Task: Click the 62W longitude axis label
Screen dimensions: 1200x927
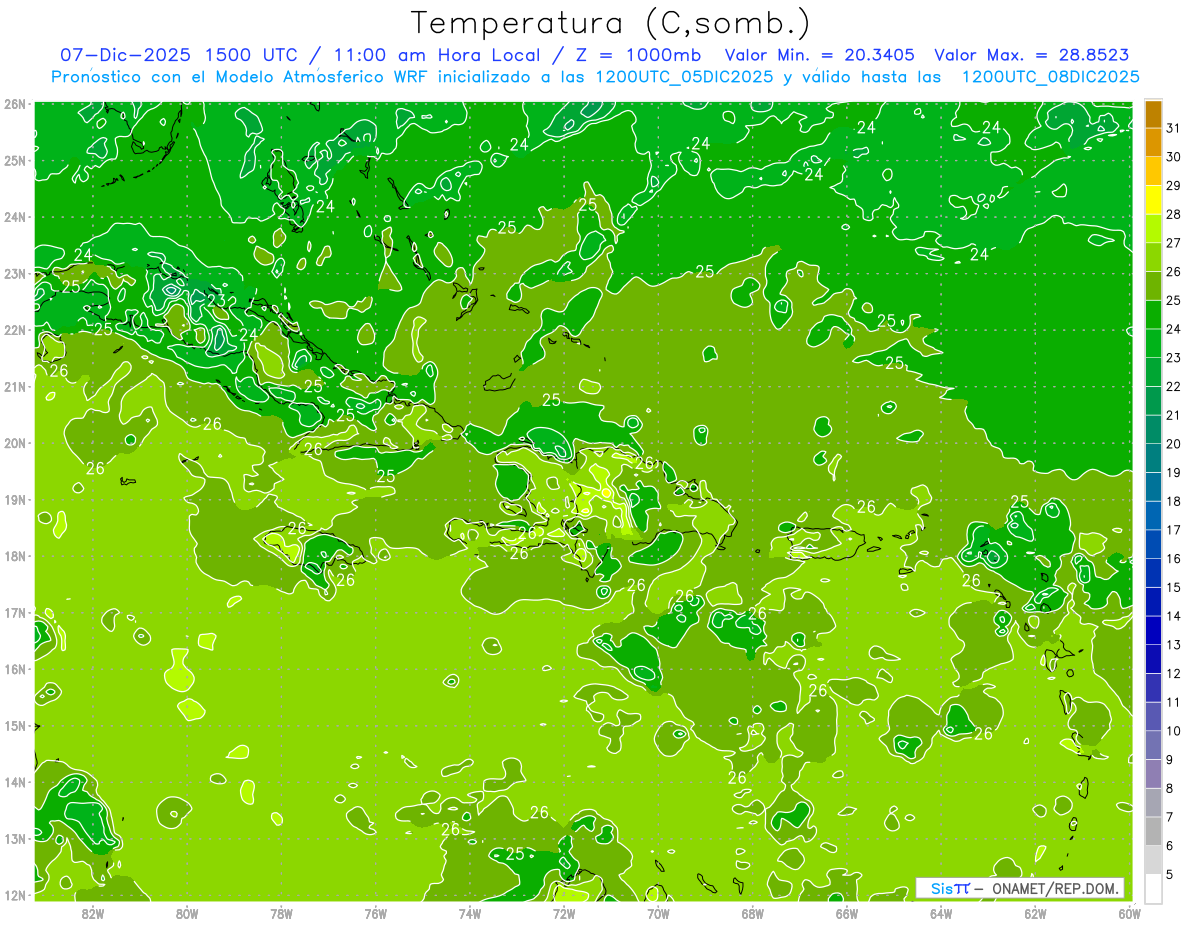Action: point(1035,913)
